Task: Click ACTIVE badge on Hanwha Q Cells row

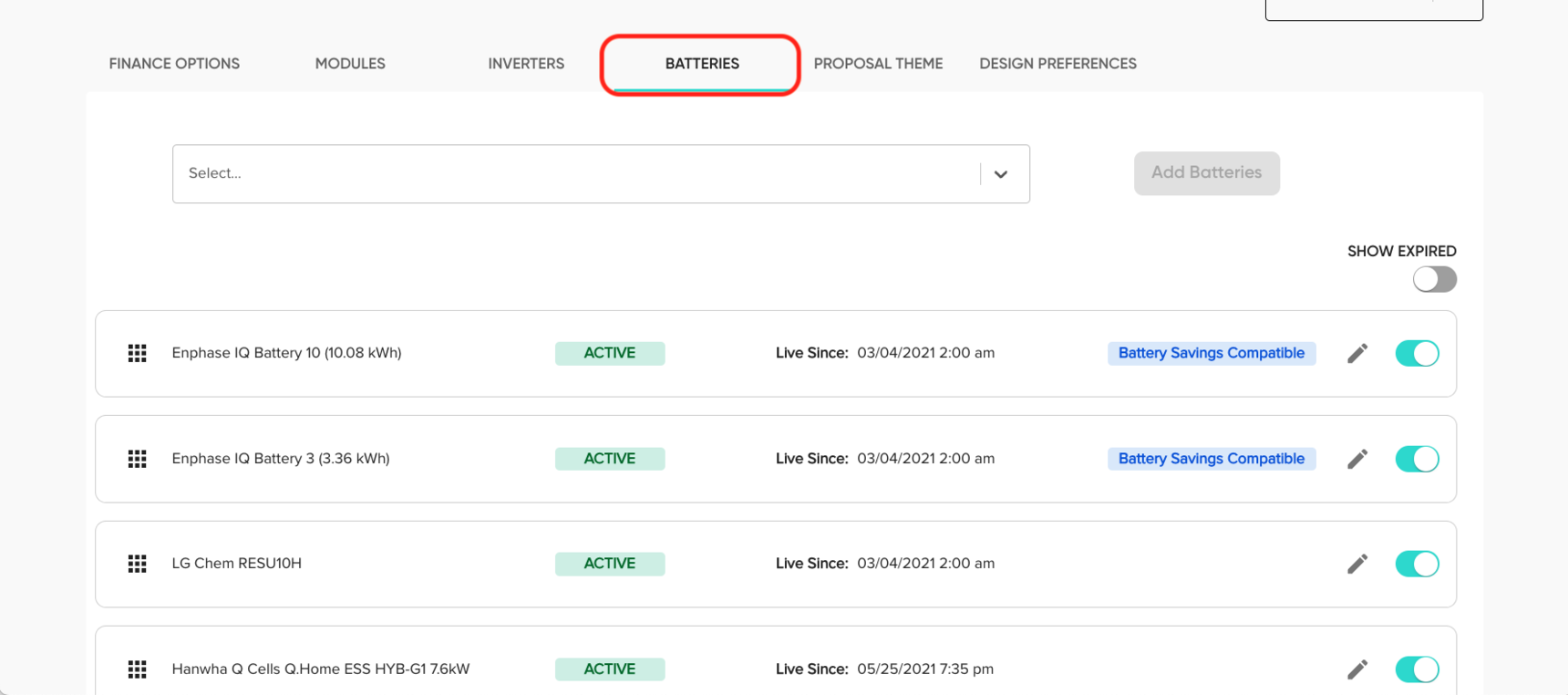Action: pos(610,669)
